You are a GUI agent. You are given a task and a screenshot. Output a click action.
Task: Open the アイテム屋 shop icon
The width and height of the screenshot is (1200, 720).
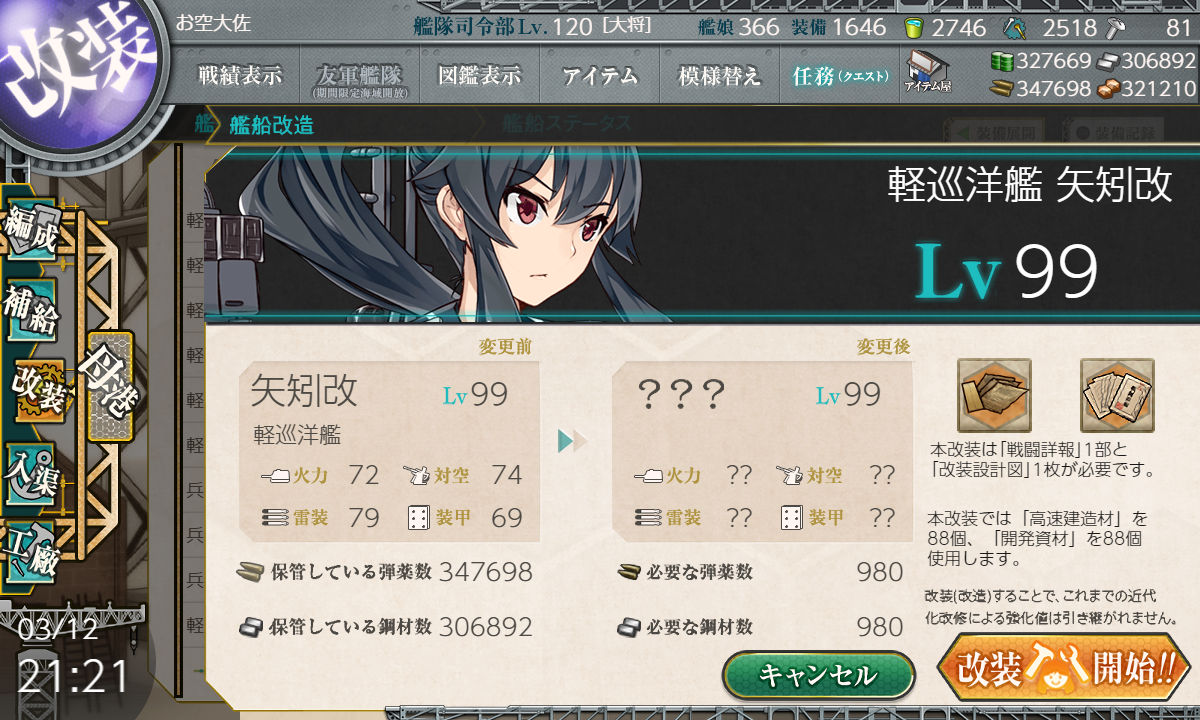[x=927, y=71]
